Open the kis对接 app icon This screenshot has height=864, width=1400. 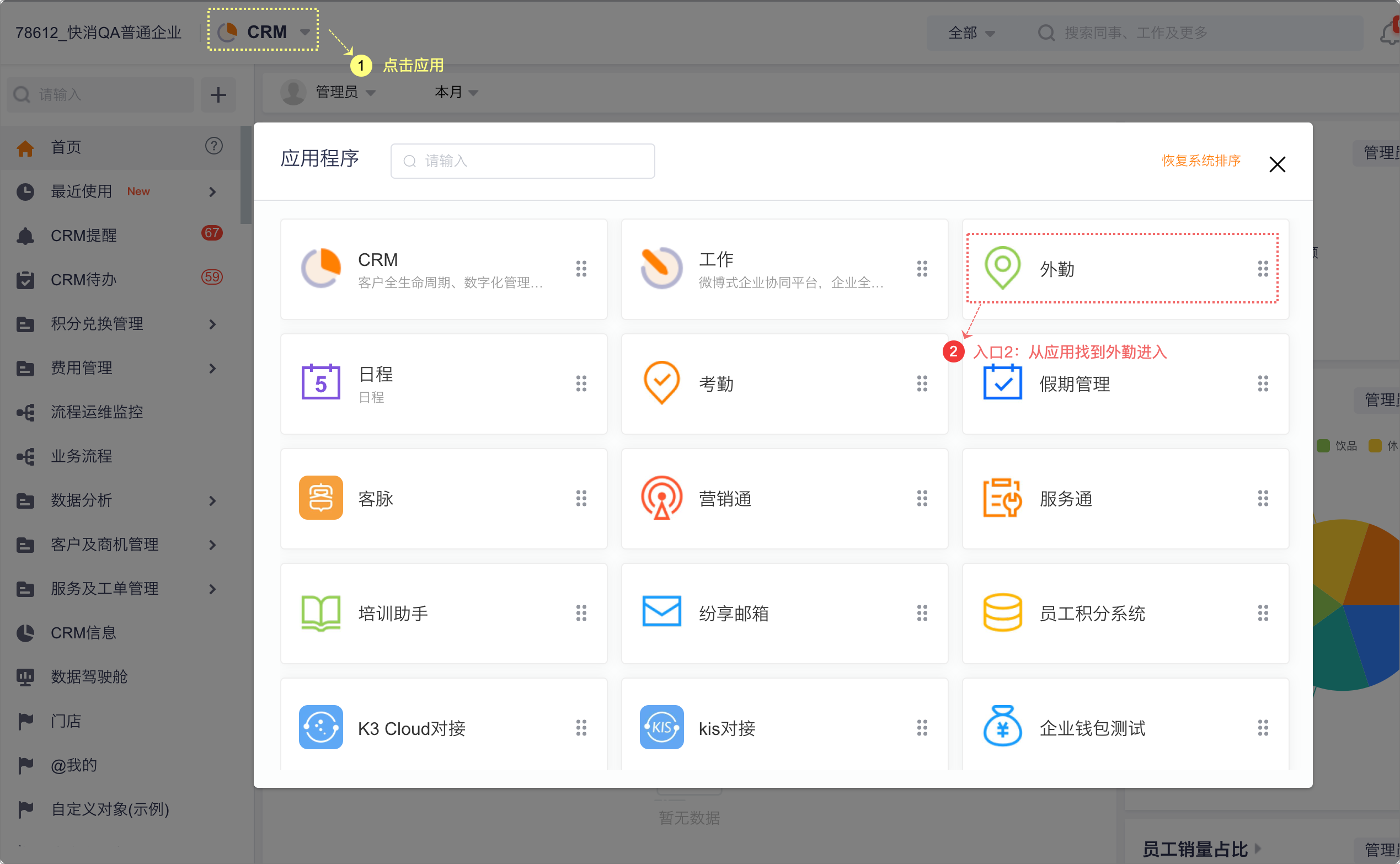tap(661, 727)
